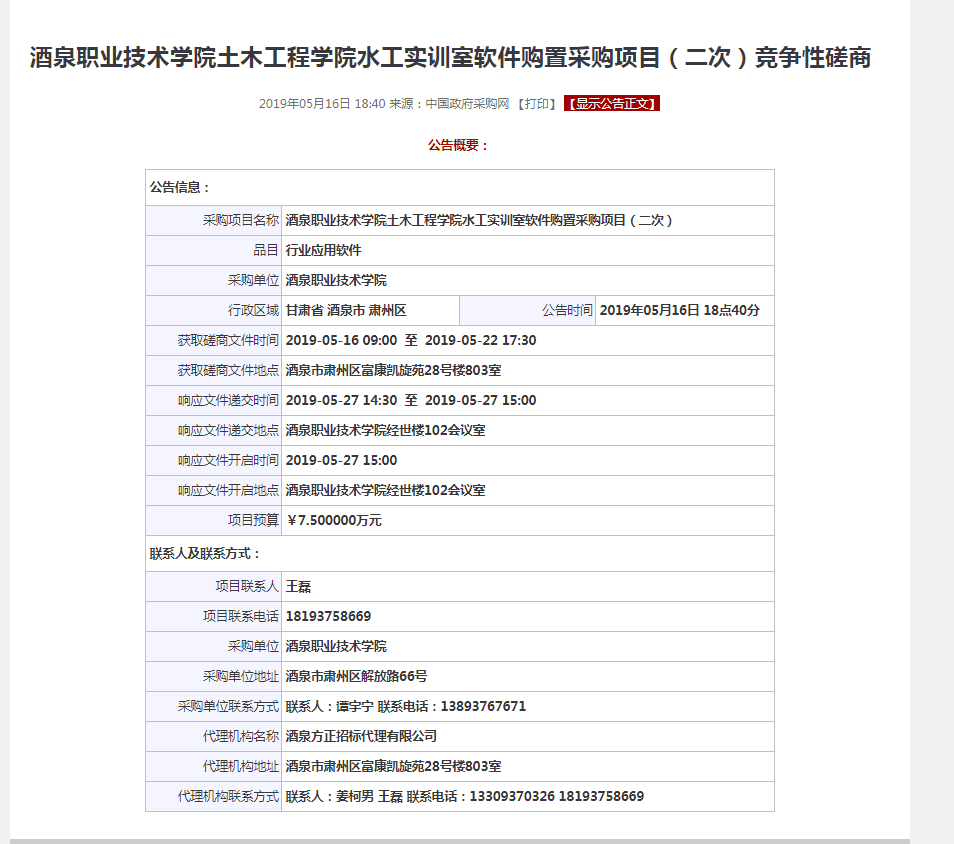Click the 获取磋商文件时间 date range value

coord(411,341)
